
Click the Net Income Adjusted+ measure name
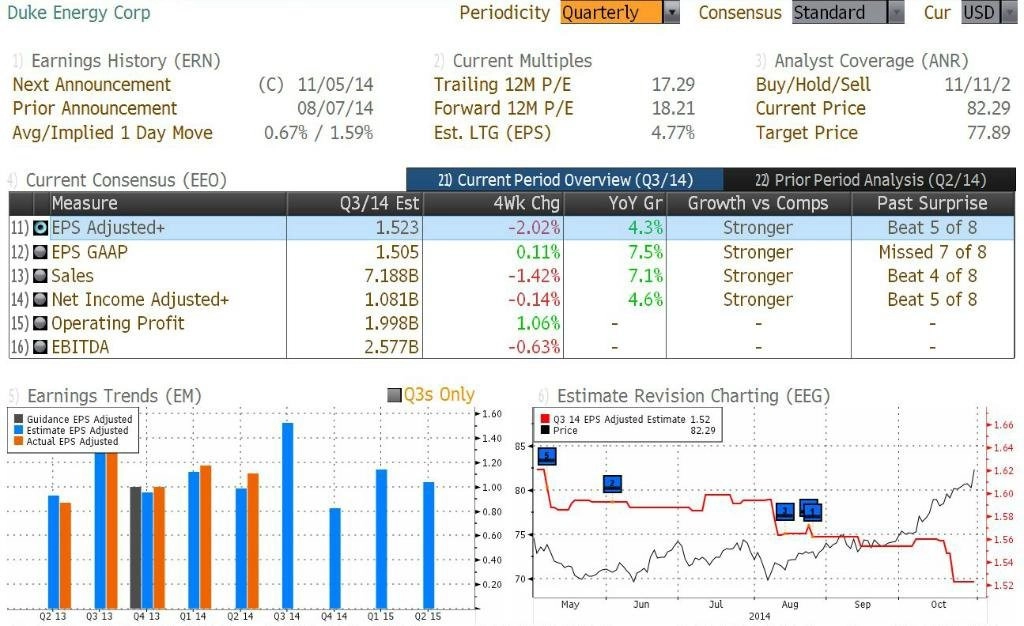coord(140,300)
